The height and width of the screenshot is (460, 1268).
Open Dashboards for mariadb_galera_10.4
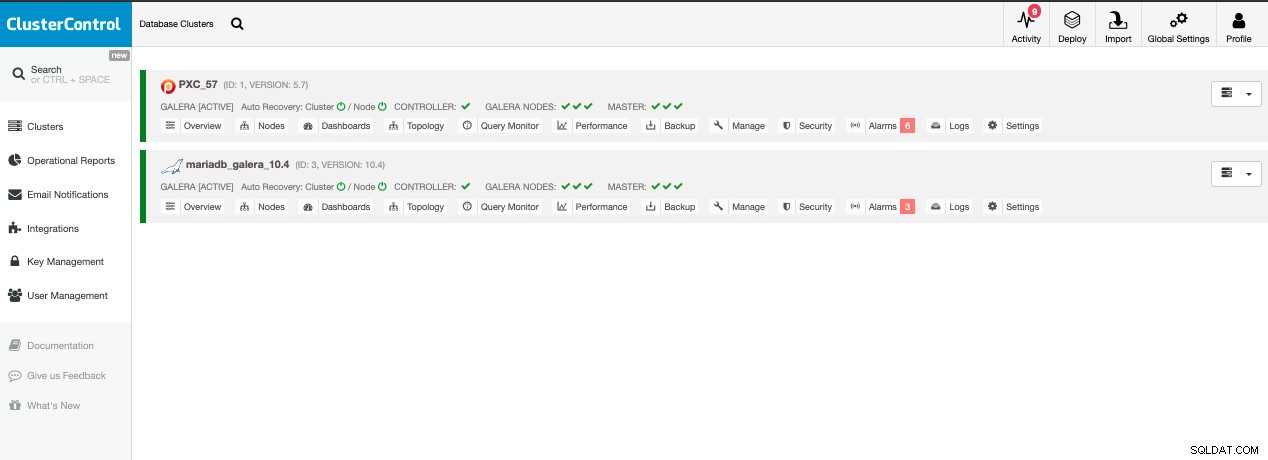[x=337, y=207]
